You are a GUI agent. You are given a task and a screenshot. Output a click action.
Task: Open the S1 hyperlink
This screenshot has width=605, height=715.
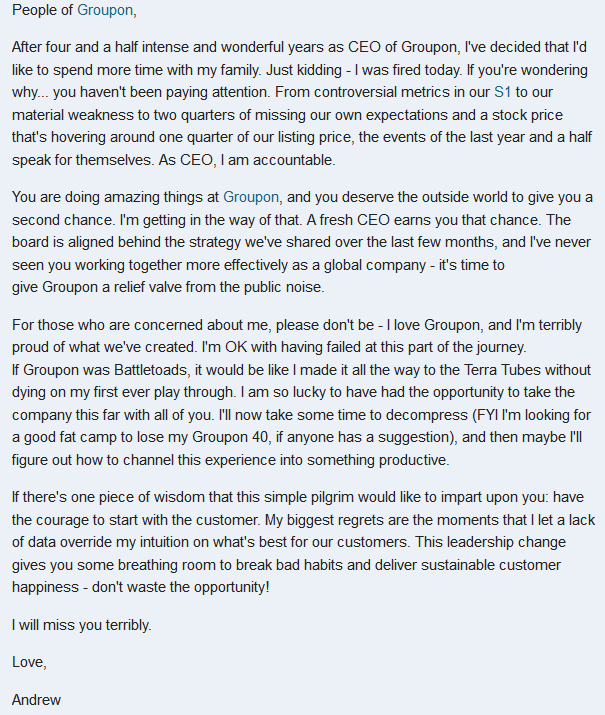502,92
